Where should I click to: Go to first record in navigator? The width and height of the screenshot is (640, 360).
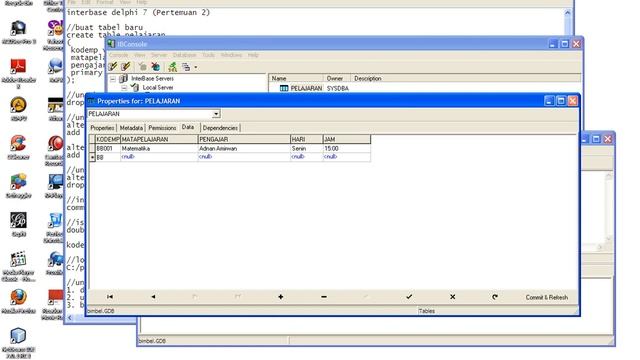pyautogui.click(x=110, y=297)
